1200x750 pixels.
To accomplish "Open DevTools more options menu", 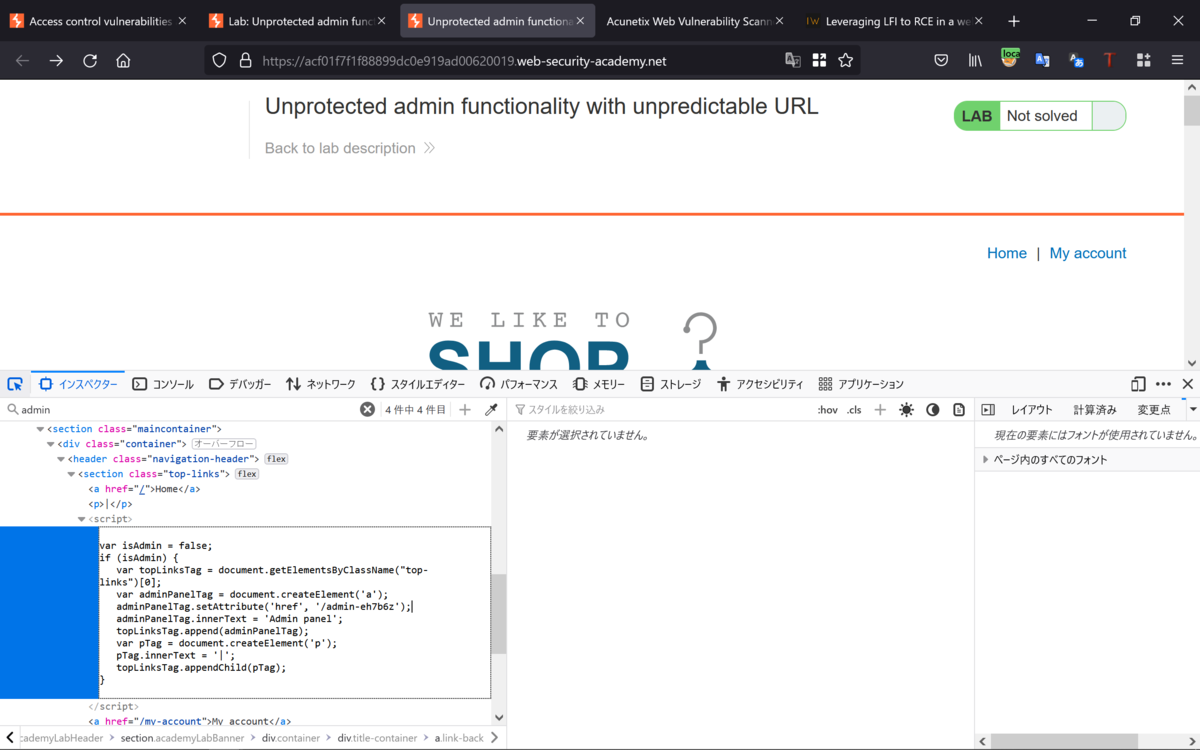I will (1163, 384).
